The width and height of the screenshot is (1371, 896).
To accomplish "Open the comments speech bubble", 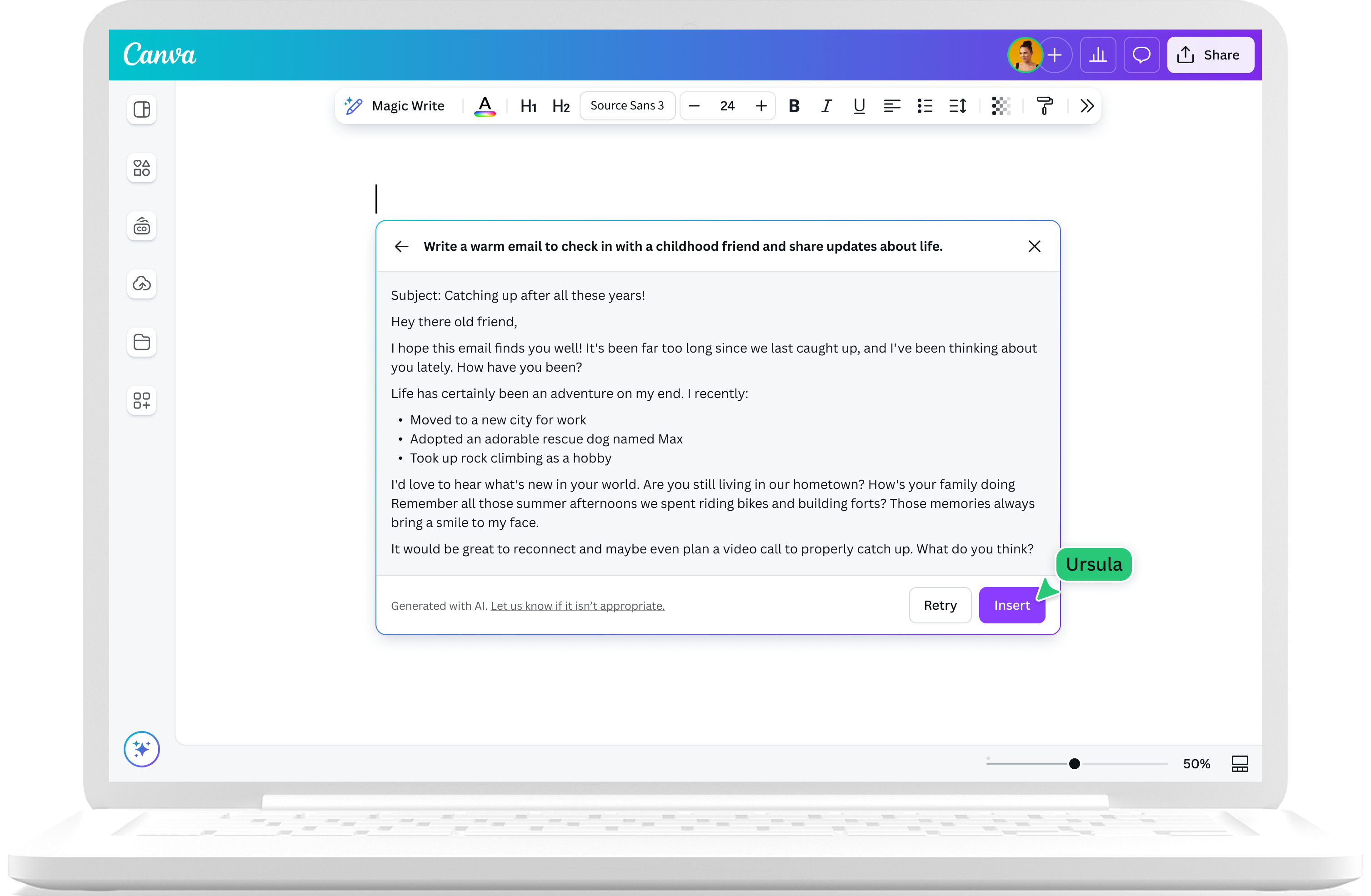I will click(1141, 55).
